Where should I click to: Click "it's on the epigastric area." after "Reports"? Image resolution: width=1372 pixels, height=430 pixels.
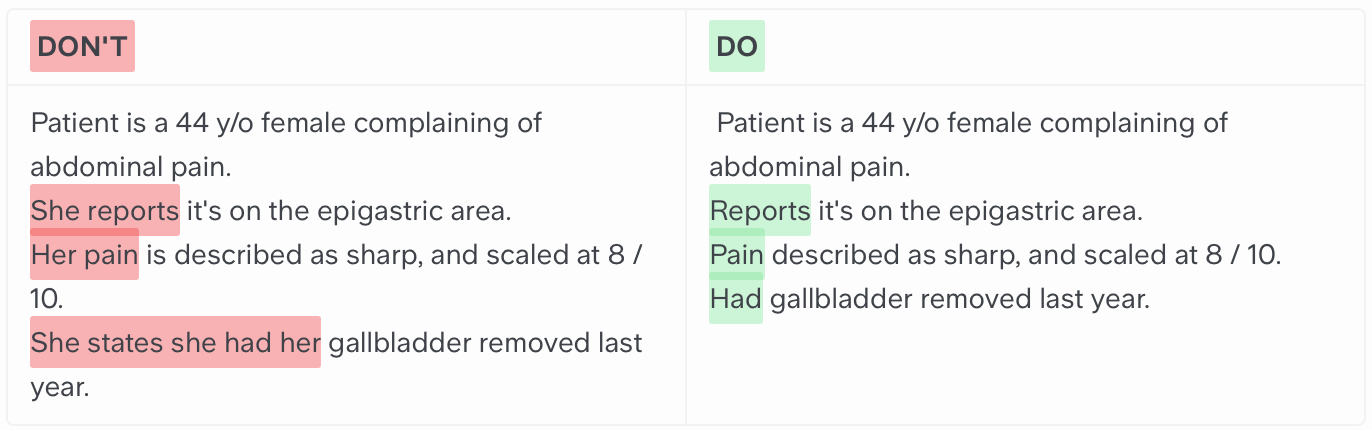coord(980,211)
